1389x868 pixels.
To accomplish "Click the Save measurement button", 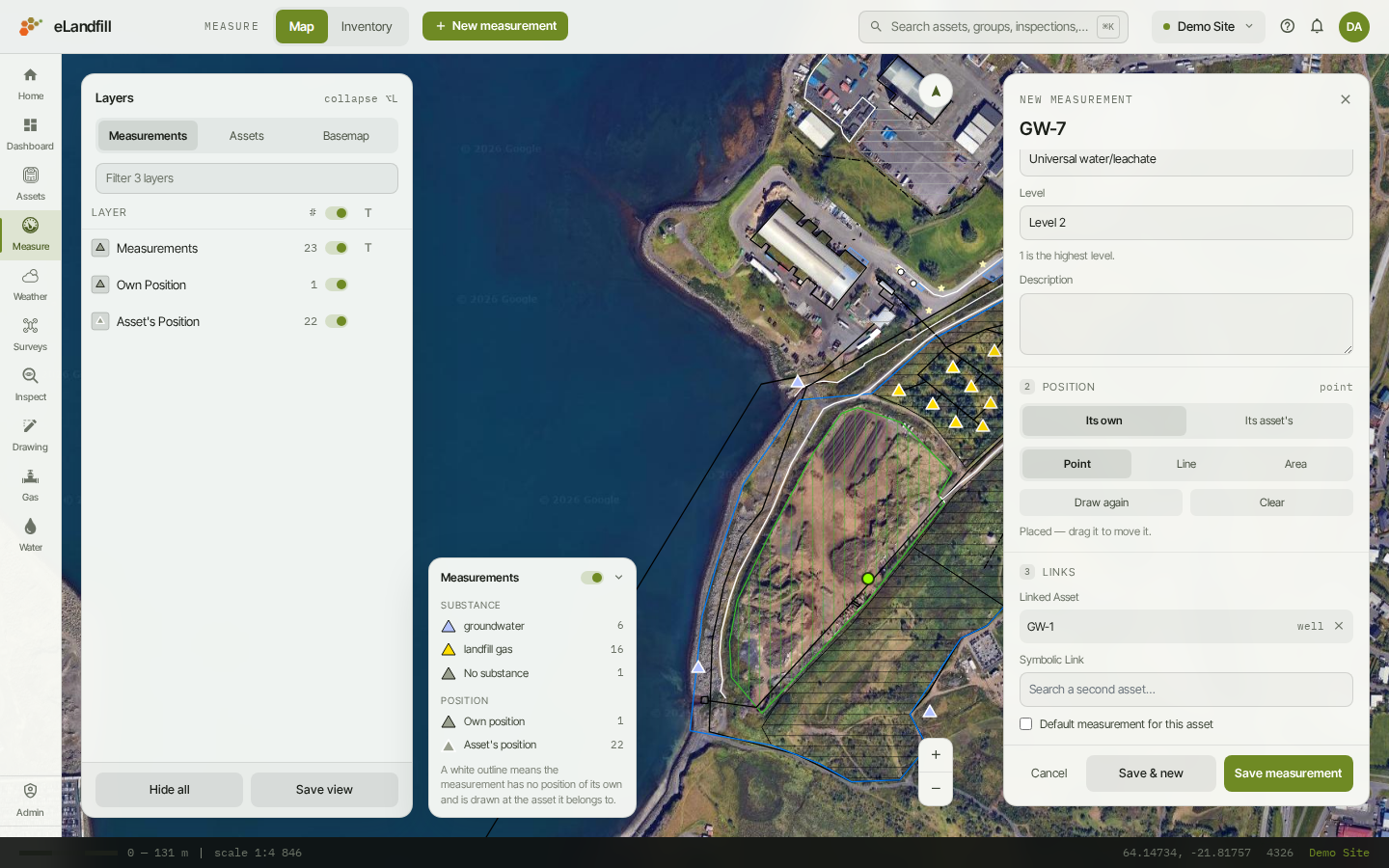I will pyautogui.click(x=1288, y=773).
